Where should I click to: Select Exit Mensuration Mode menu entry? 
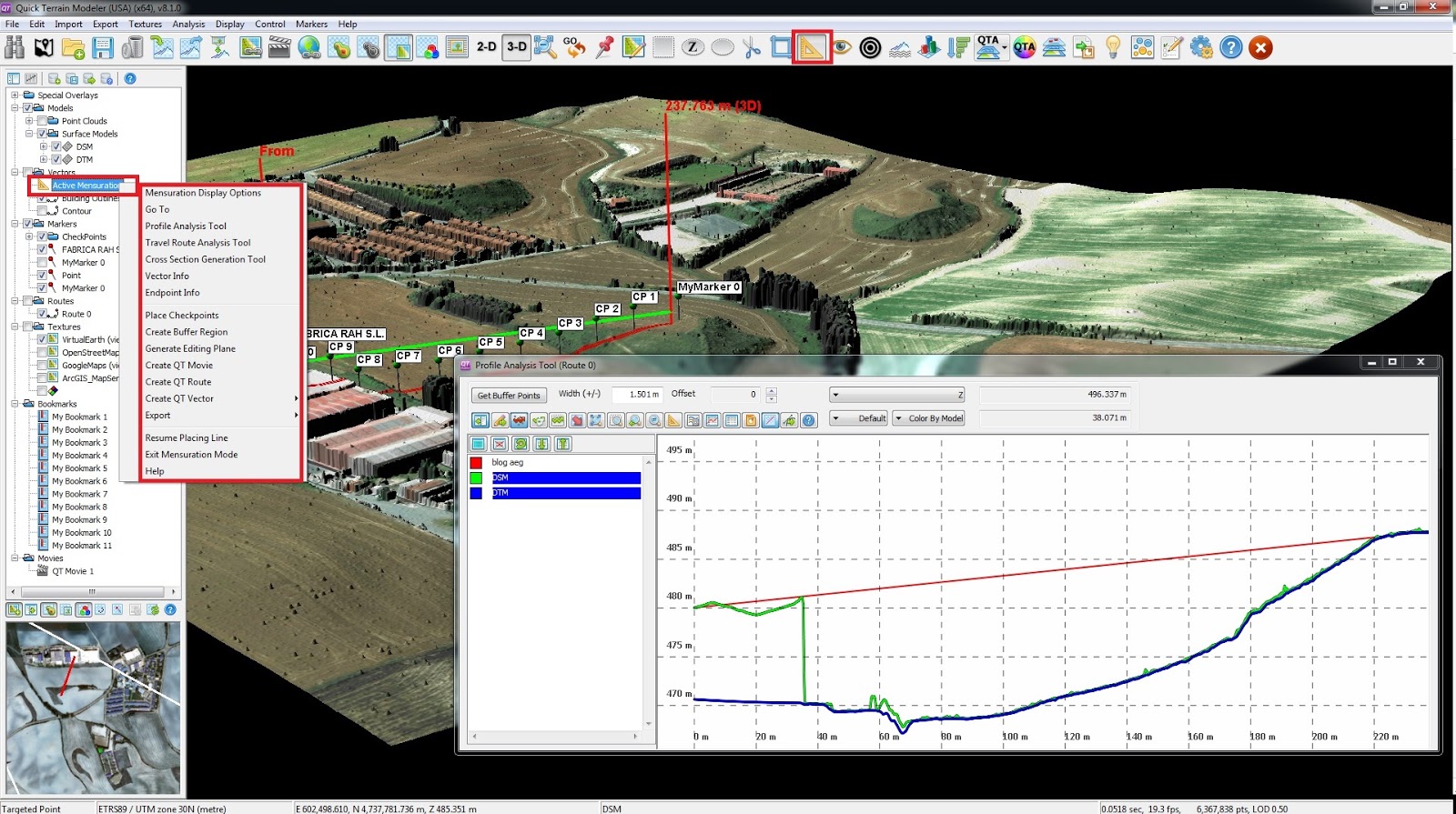[191, 454]
